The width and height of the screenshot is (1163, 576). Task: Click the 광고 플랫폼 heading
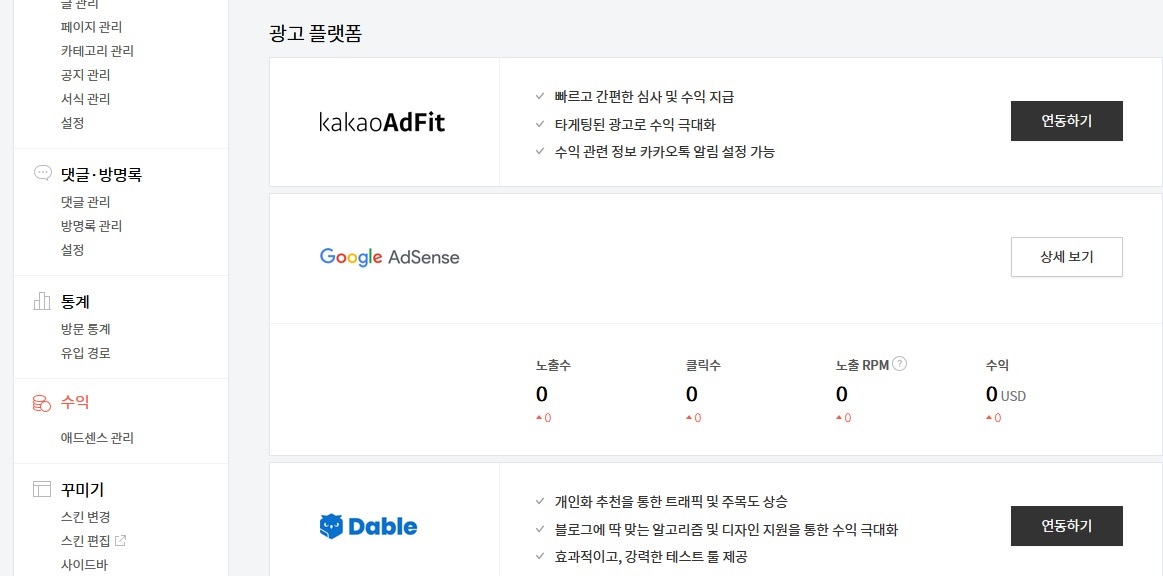coord(315,33)
